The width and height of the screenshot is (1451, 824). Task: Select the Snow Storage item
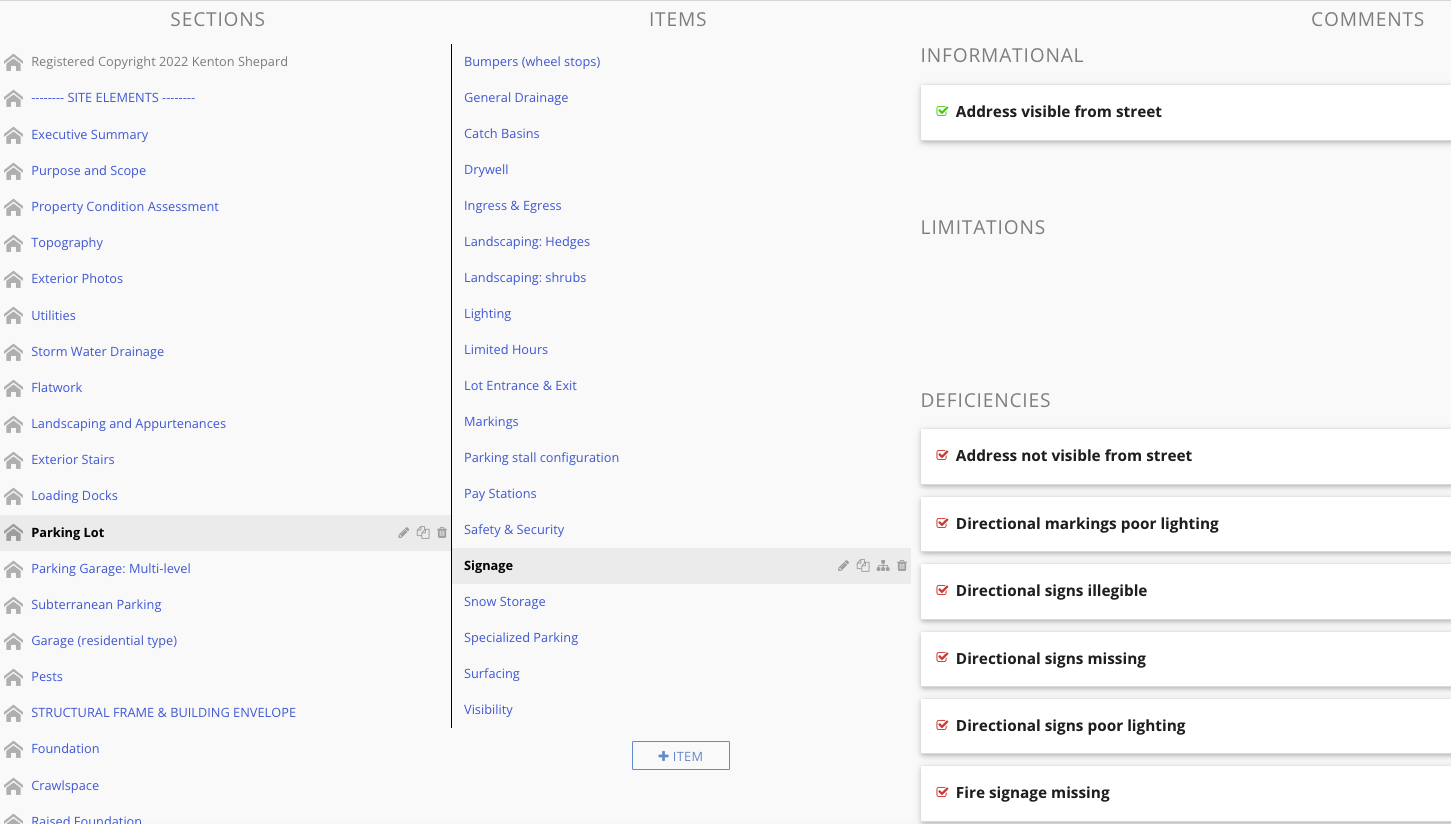click(505, 602)
